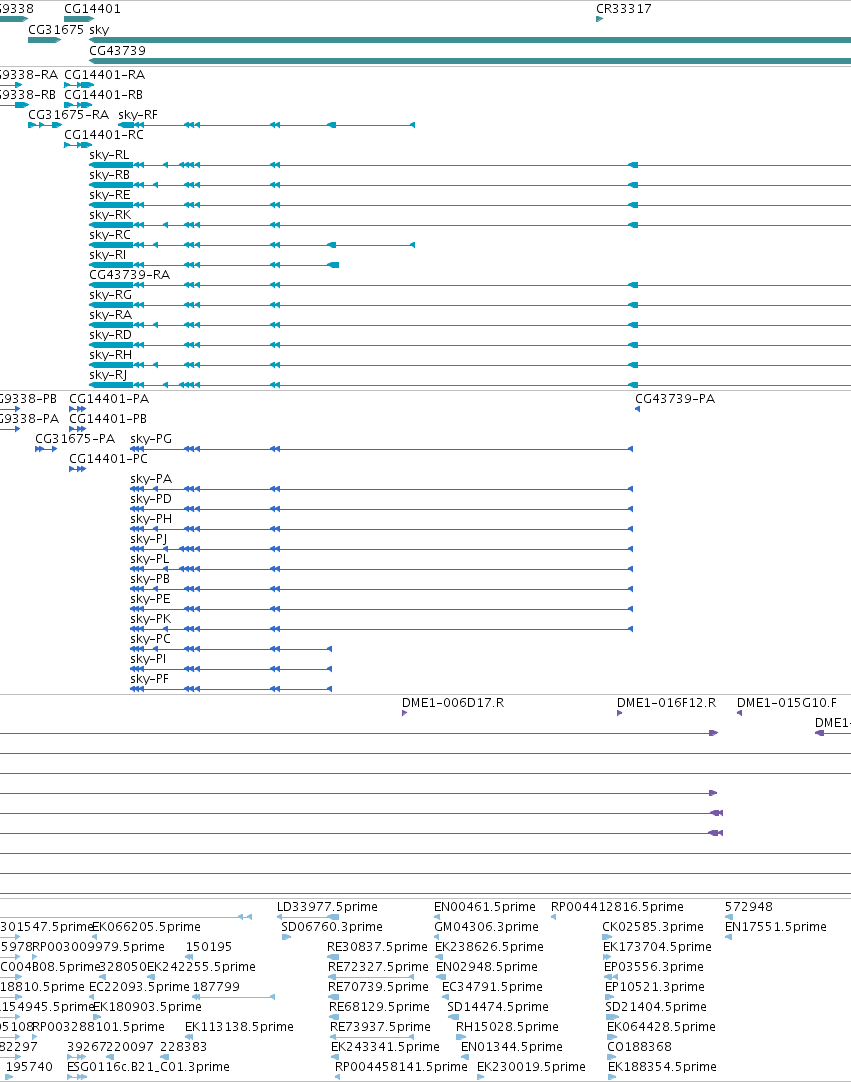Select transcript CG14401-RA
The height and width of the screenshot is (1082, 851).
click(79, 85)
